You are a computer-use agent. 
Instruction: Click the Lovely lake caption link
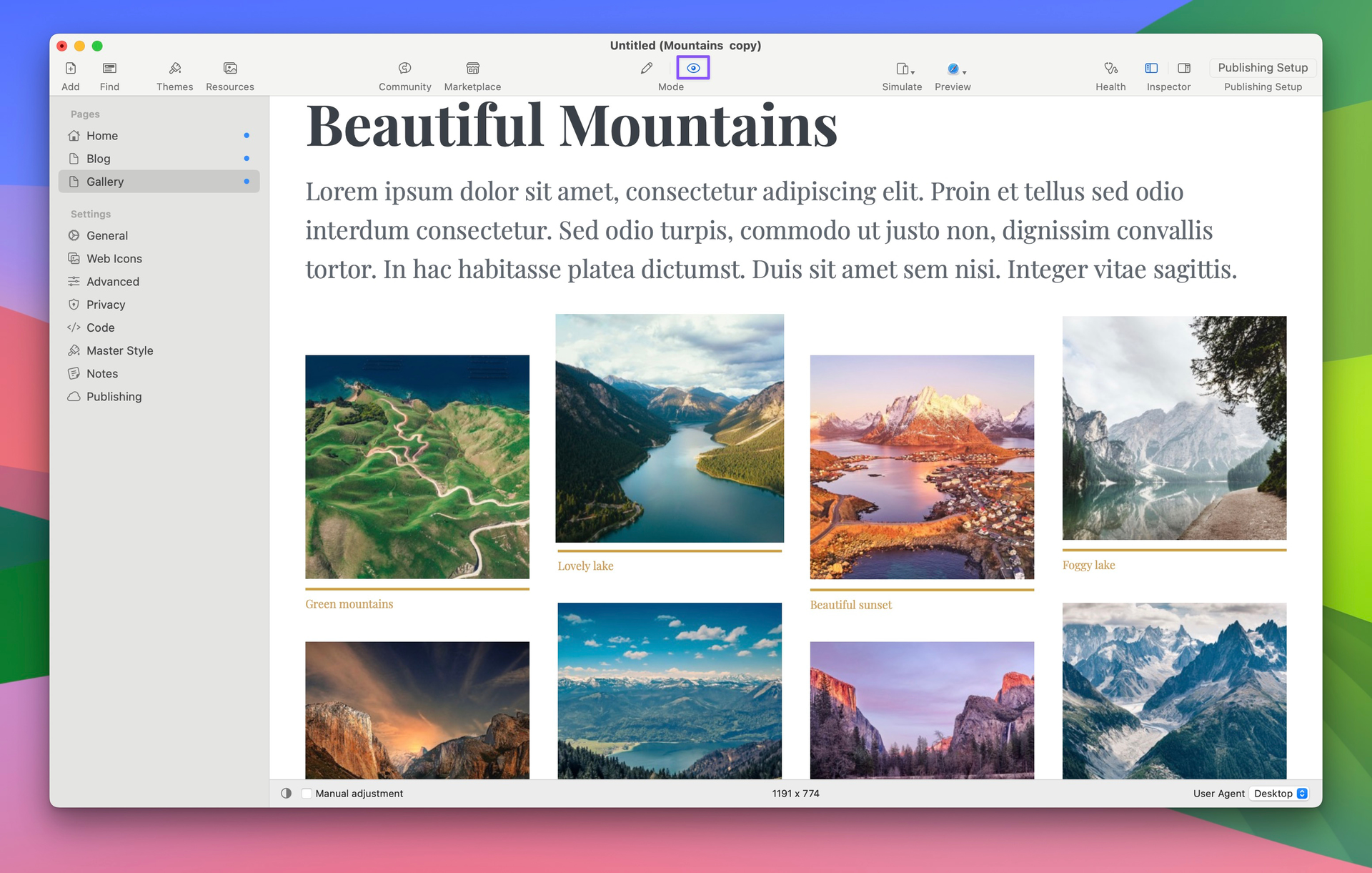(585, 566)
